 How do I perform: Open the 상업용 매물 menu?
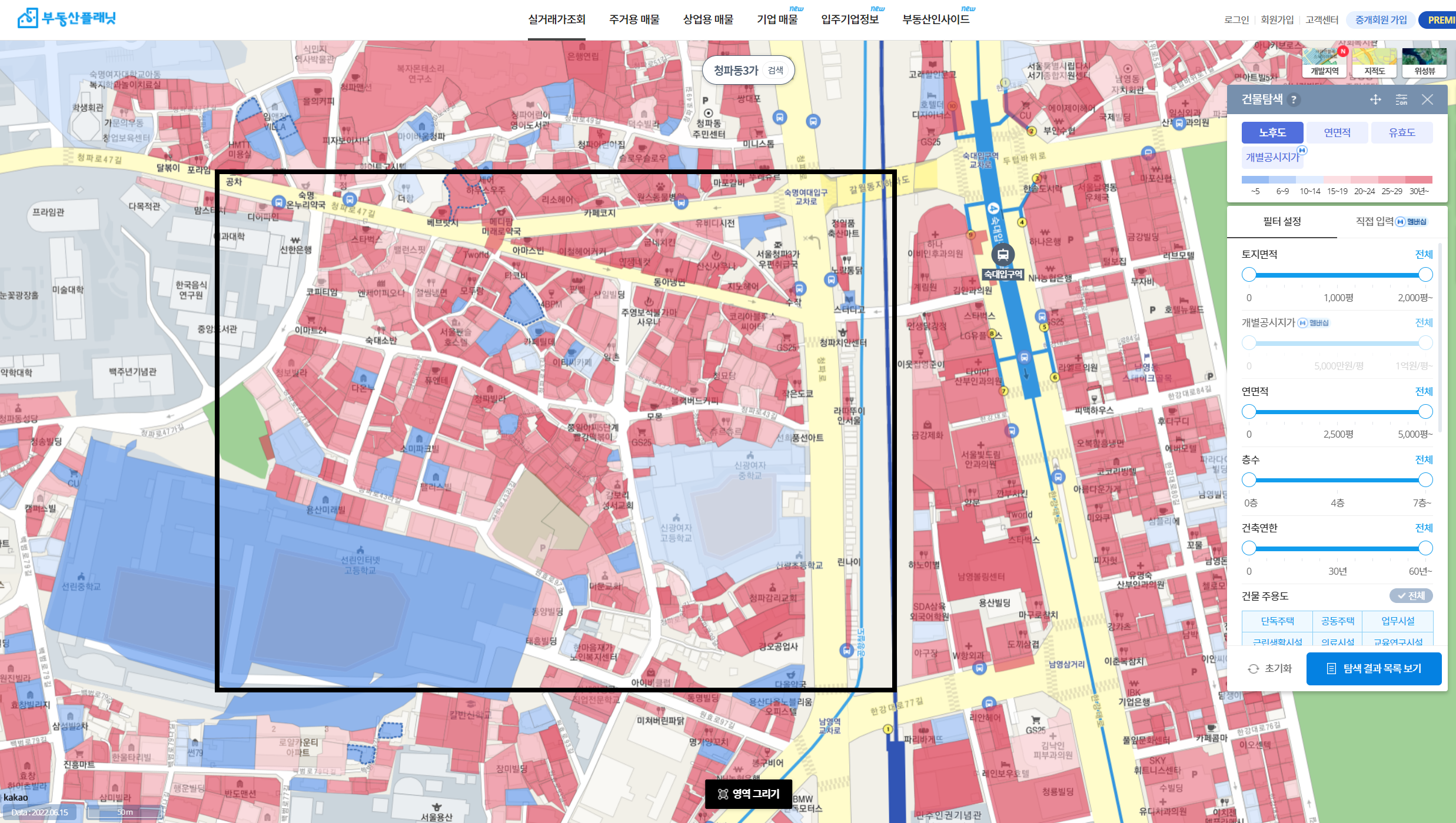pyautogui.click(x=708, y=19)
